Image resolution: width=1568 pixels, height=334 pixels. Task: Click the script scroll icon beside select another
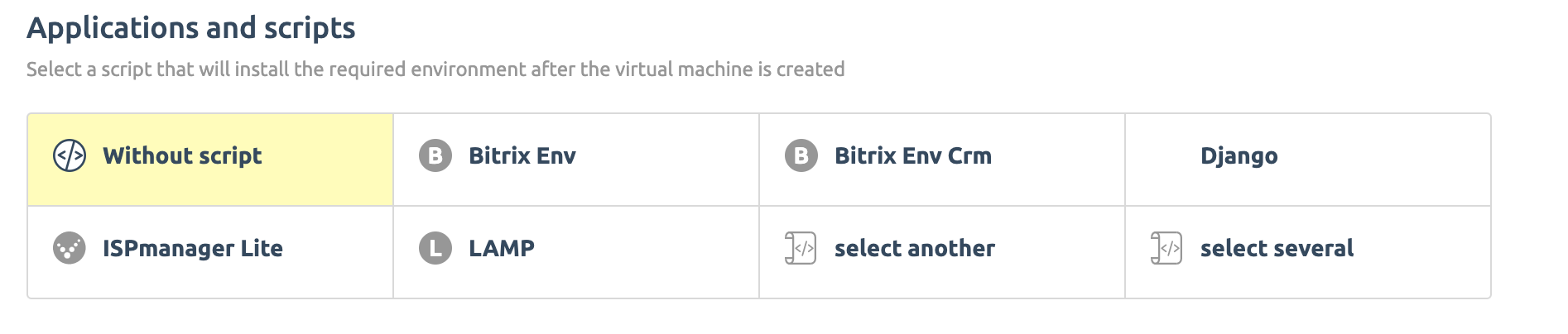pyautogui.click(x=801, y=248)
